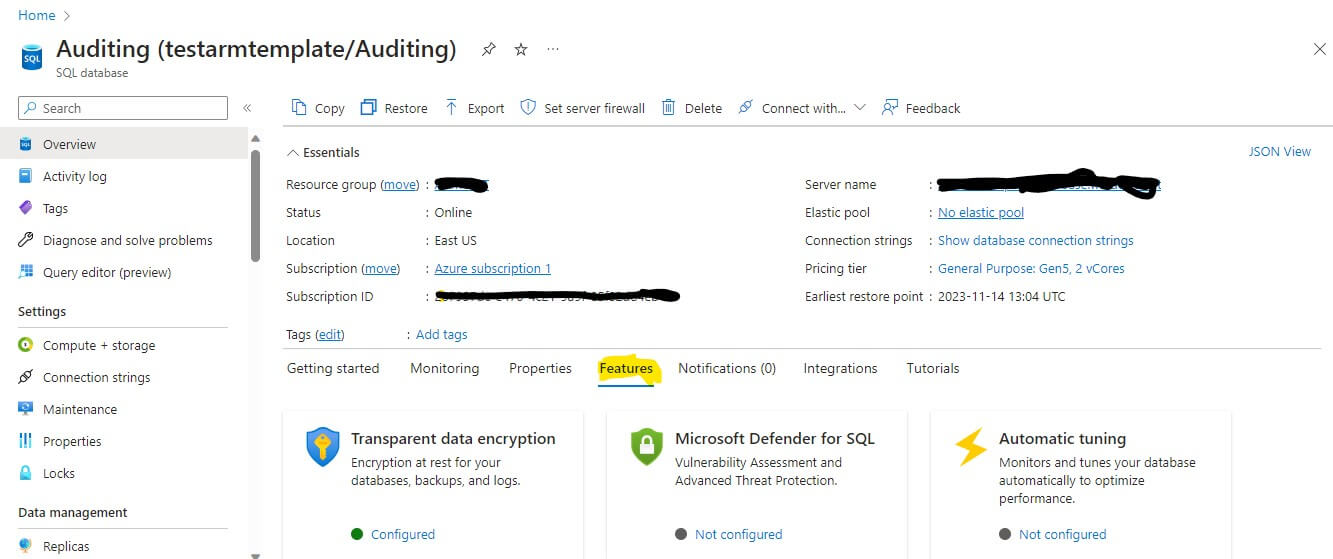
Task: Click the Set server firewall shield icon
Action: (x=528, y=108)
